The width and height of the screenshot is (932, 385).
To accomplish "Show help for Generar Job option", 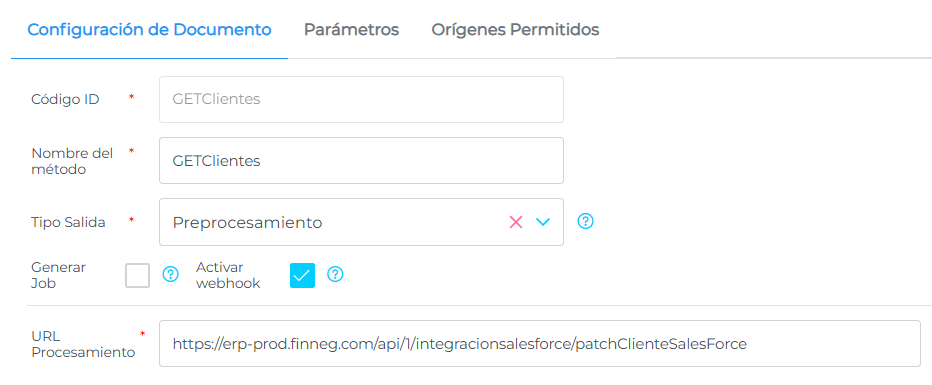I will (x=171, y=274).
